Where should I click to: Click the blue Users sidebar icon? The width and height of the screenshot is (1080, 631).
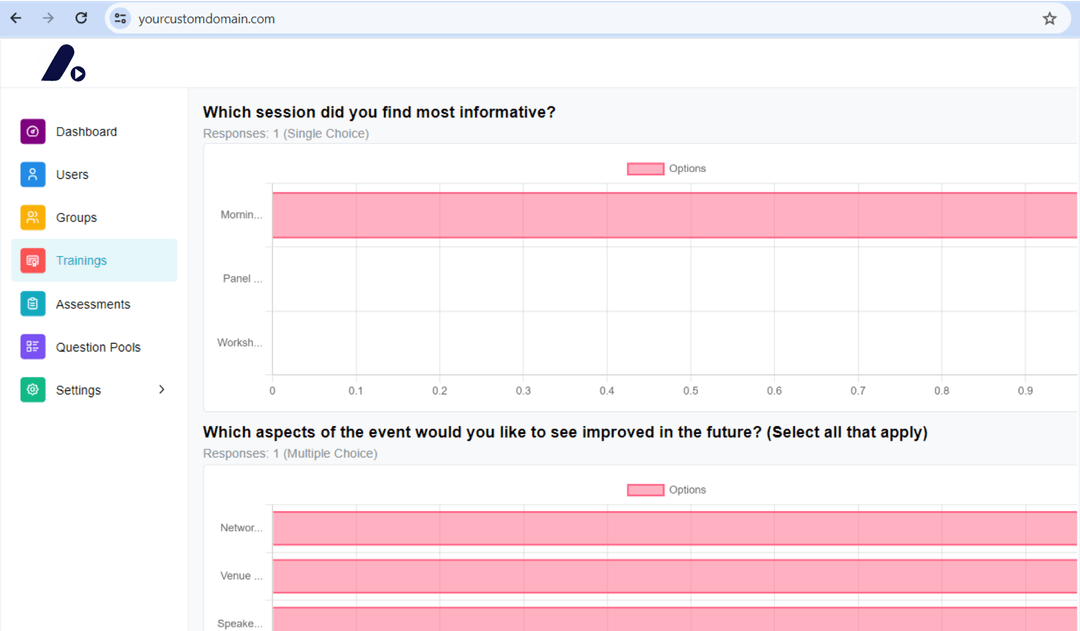pyautogui.click(x=33, y=174)
